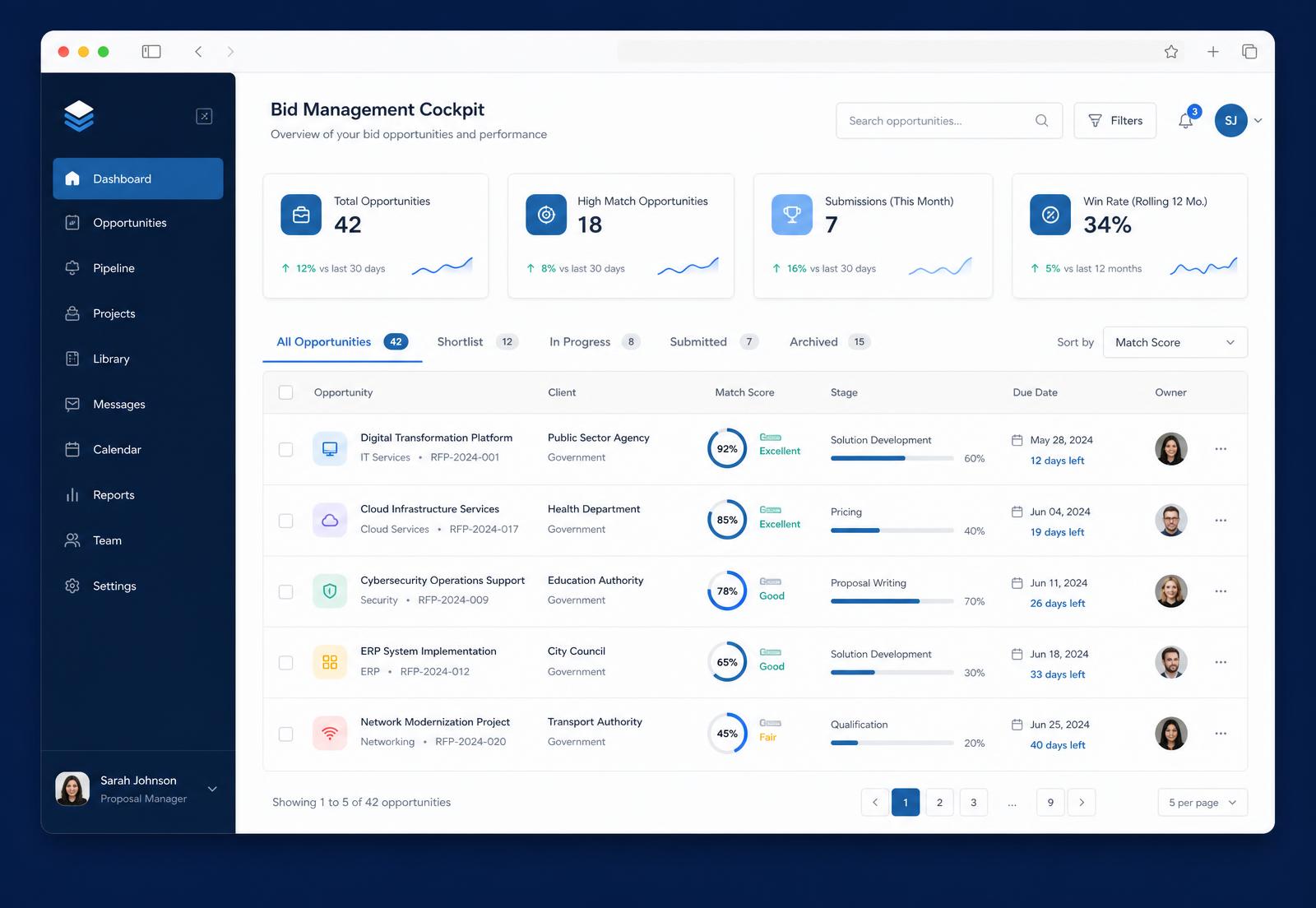The height and width of the screenshot is (908, 1316).
Task: Show tab overview icon
Action: (x=1249, y=52)
